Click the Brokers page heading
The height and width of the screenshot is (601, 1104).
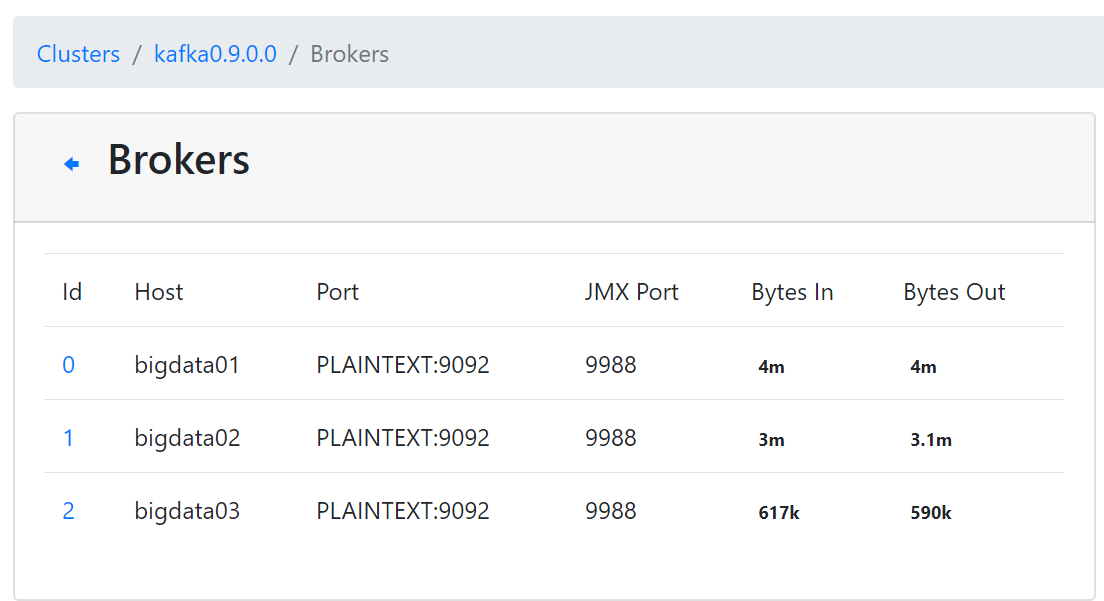coord(179,160)
